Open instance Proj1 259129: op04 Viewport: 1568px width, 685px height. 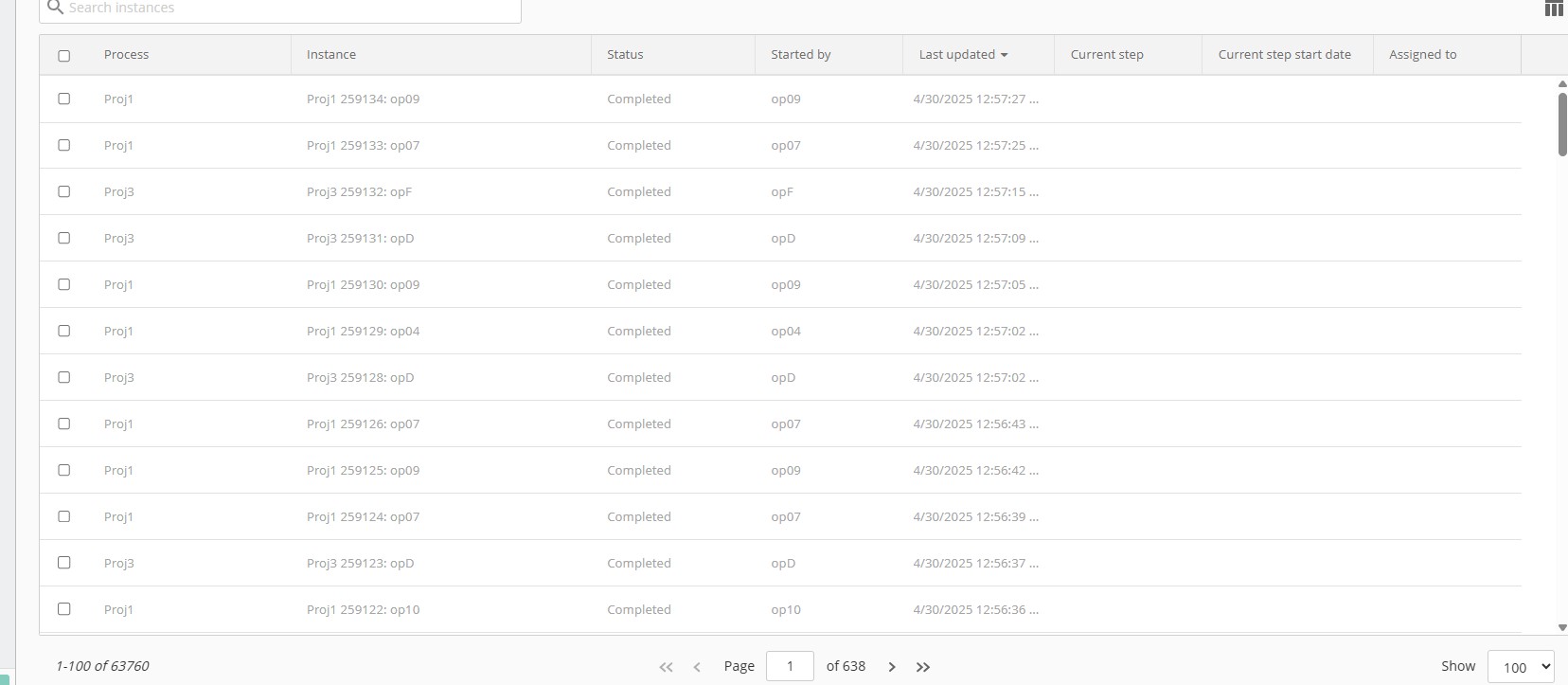tap(363, 331)
